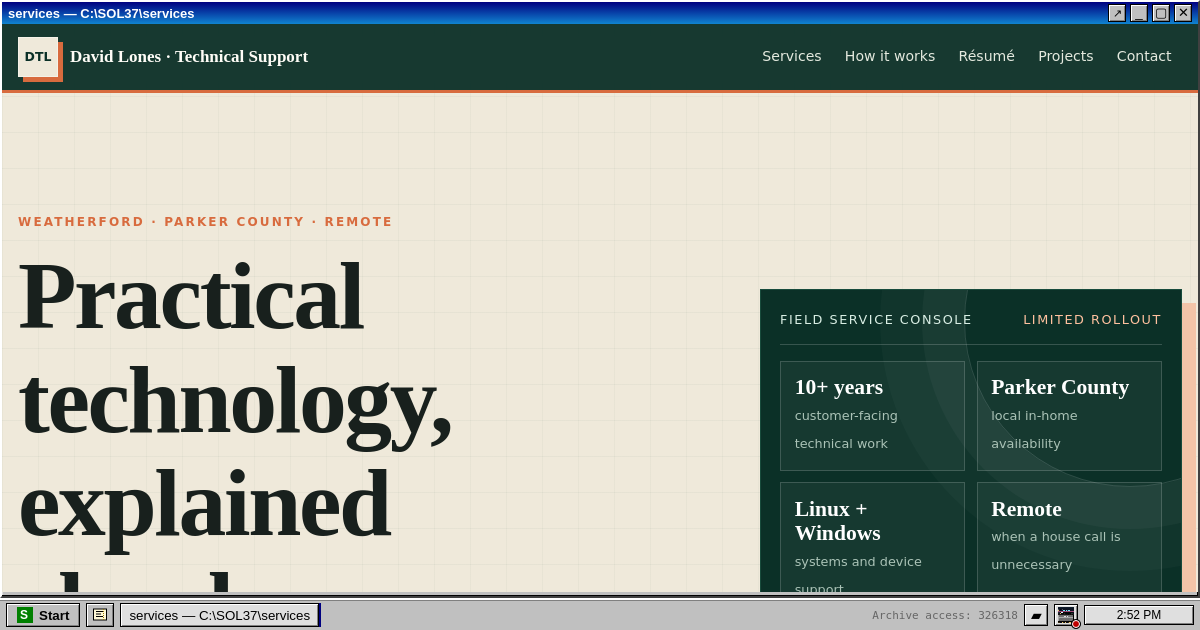Image resolution: width=1200 pixels, height=630 pixels.
Task: Minimize the services window
Action: click(1139, 13)
